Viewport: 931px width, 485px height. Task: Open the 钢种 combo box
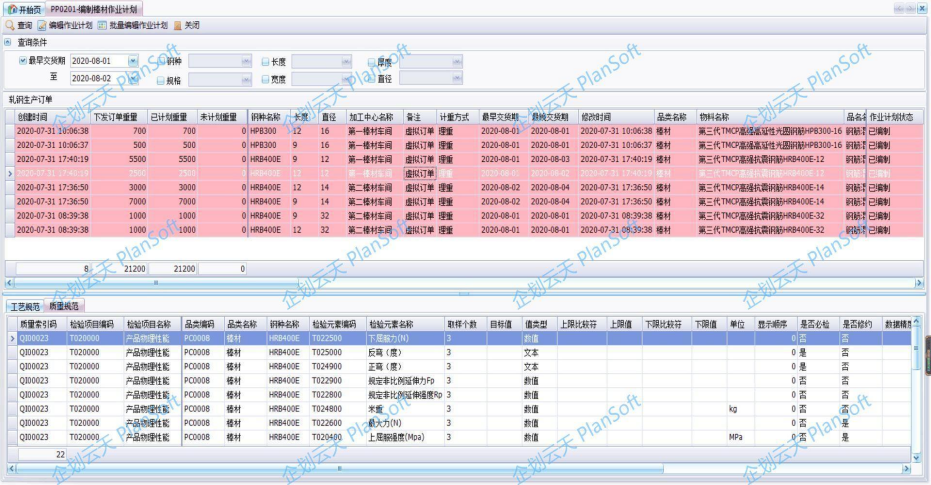(x=246, y=61)
